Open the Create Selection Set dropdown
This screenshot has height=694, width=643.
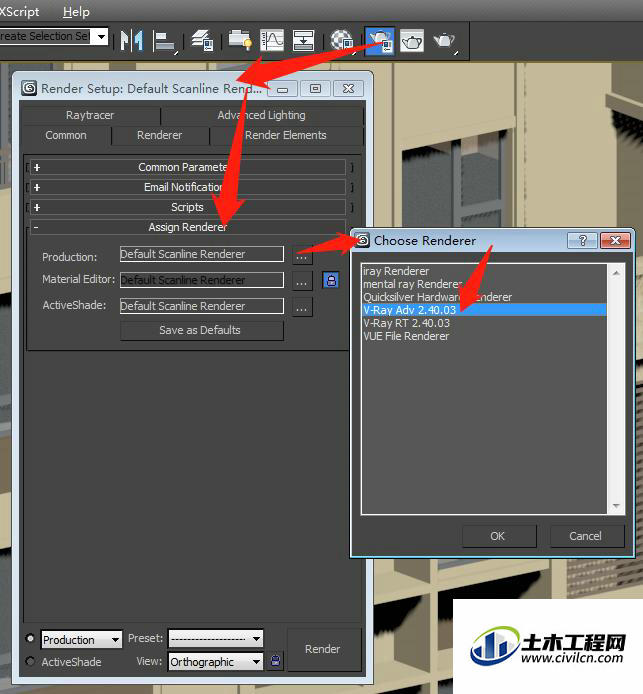pos(101,36)
